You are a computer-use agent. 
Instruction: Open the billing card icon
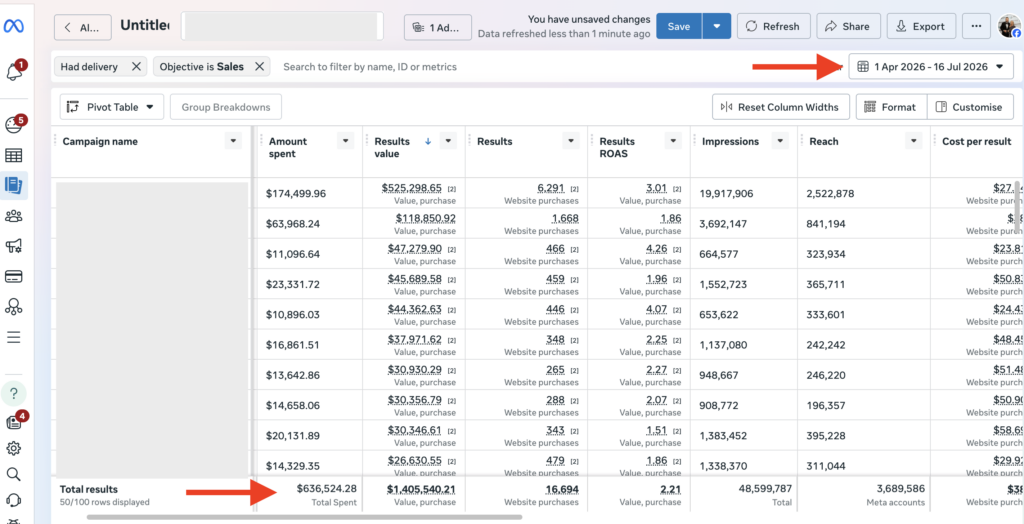[14, 276]
